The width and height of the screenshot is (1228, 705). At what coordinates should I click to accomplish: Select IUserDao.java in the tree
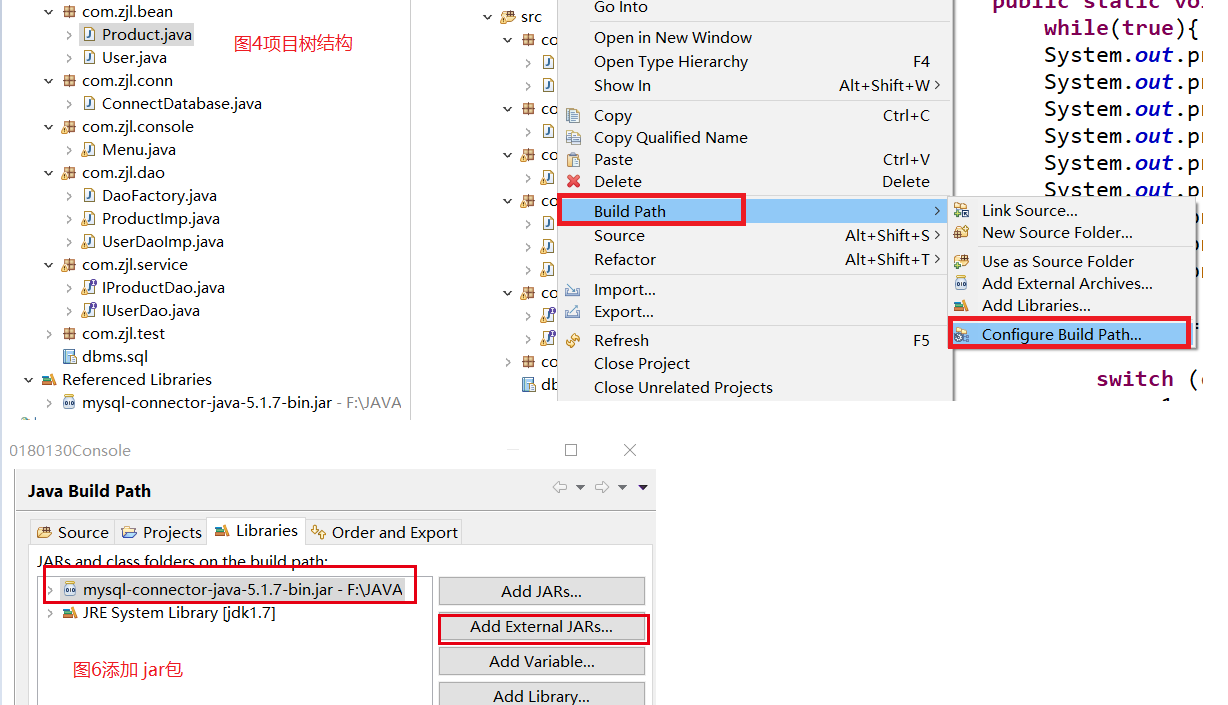click(x=150, y=311)
